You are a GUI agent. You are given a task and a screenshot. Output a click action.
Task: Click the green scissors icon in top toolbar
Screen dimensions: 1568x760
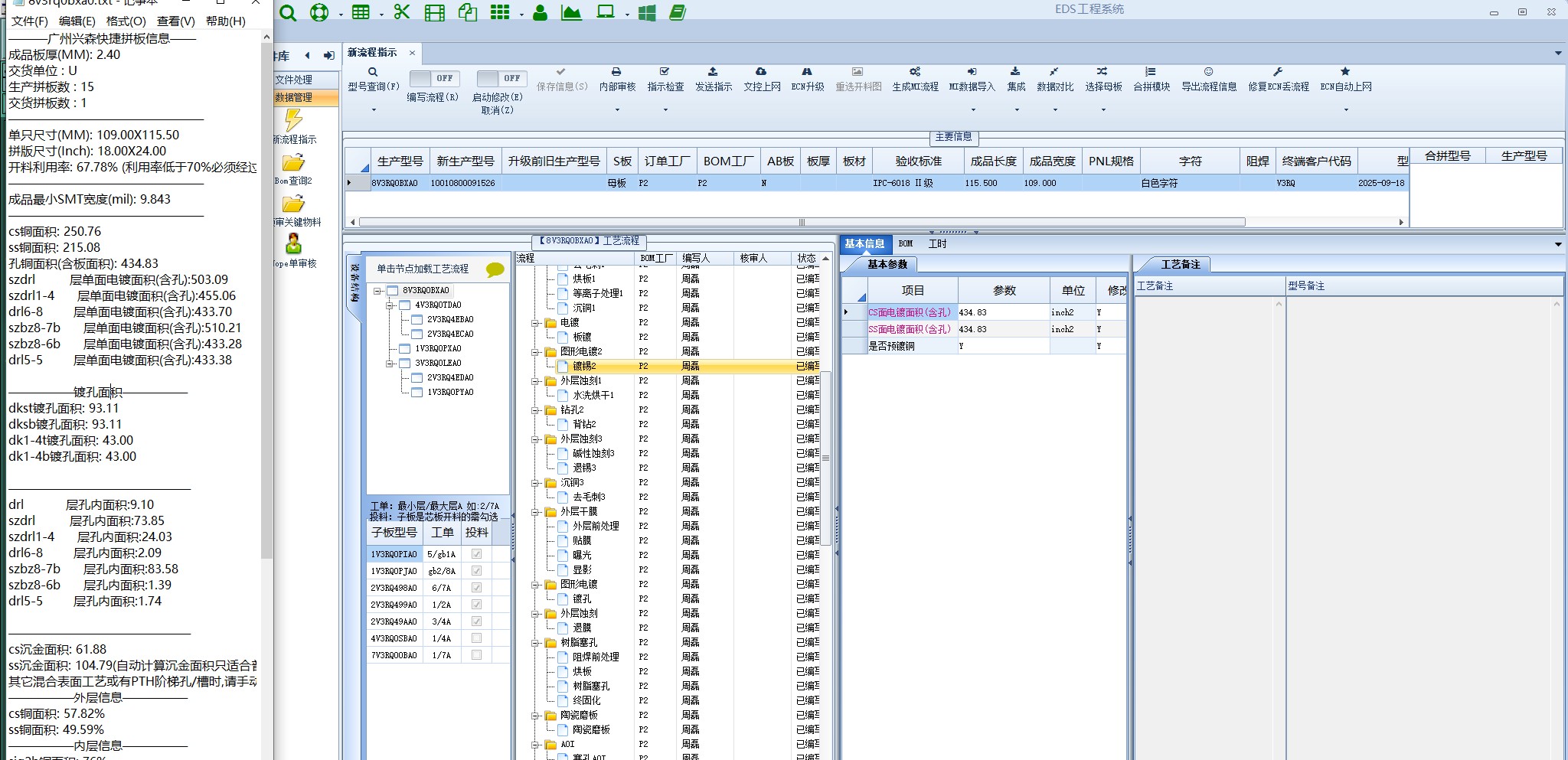point(402,12)
